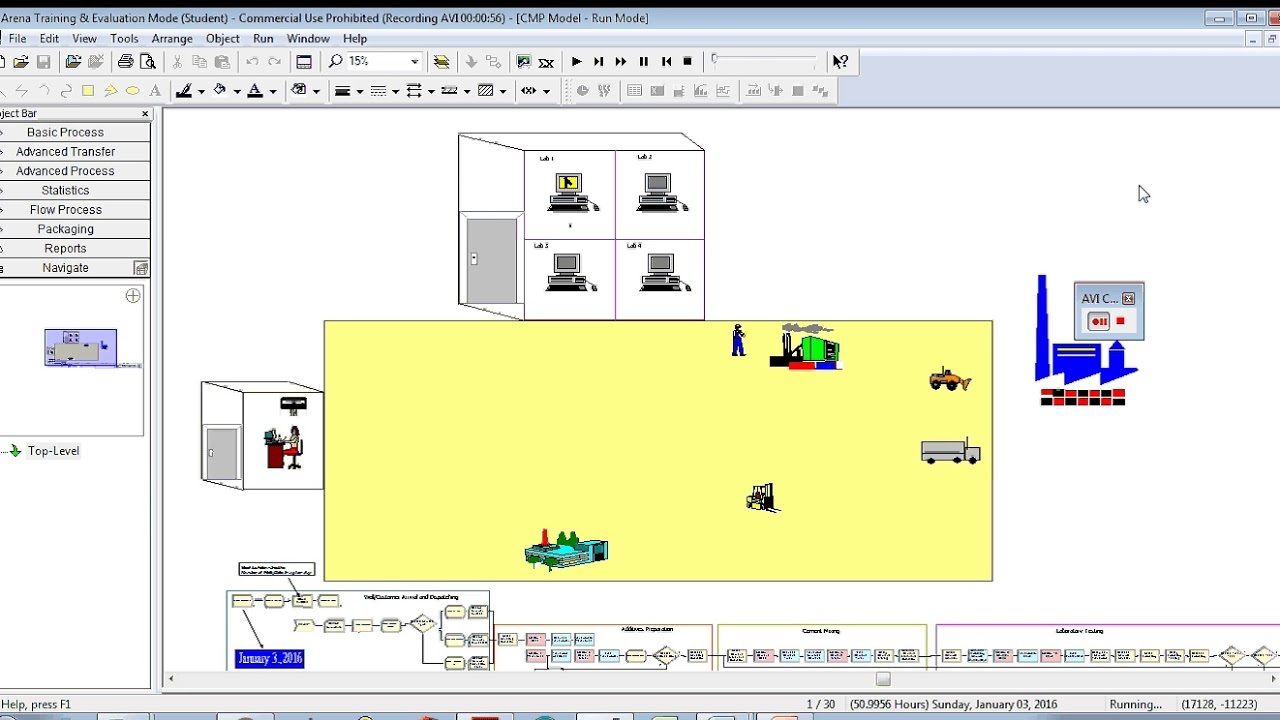Select the Ellipse drawing tool
This screenshot has width=1280, height=720.
click(x=132, y=91)
